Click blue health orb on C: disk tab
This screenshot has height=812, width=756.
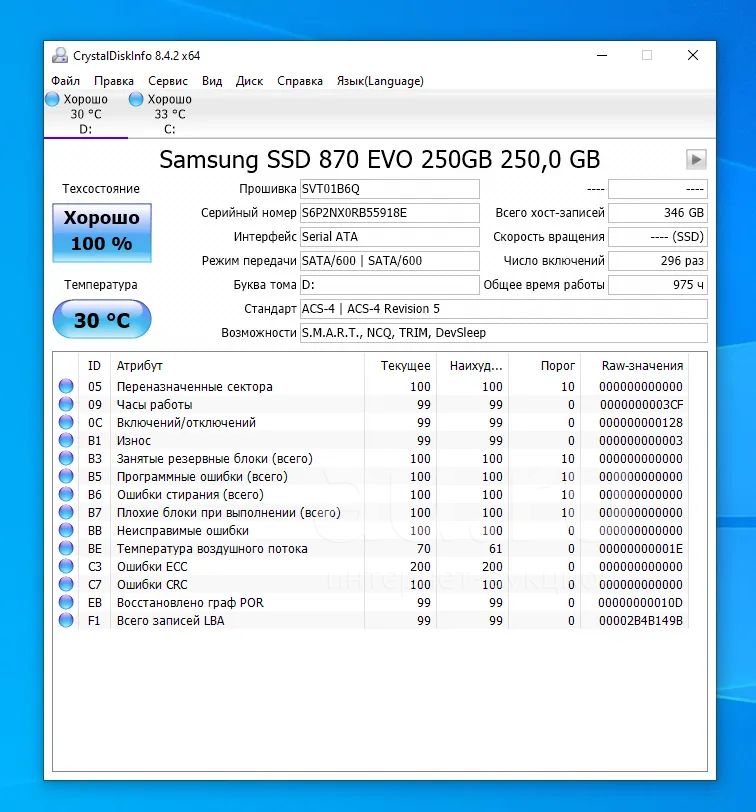click(x=136, y=99)
